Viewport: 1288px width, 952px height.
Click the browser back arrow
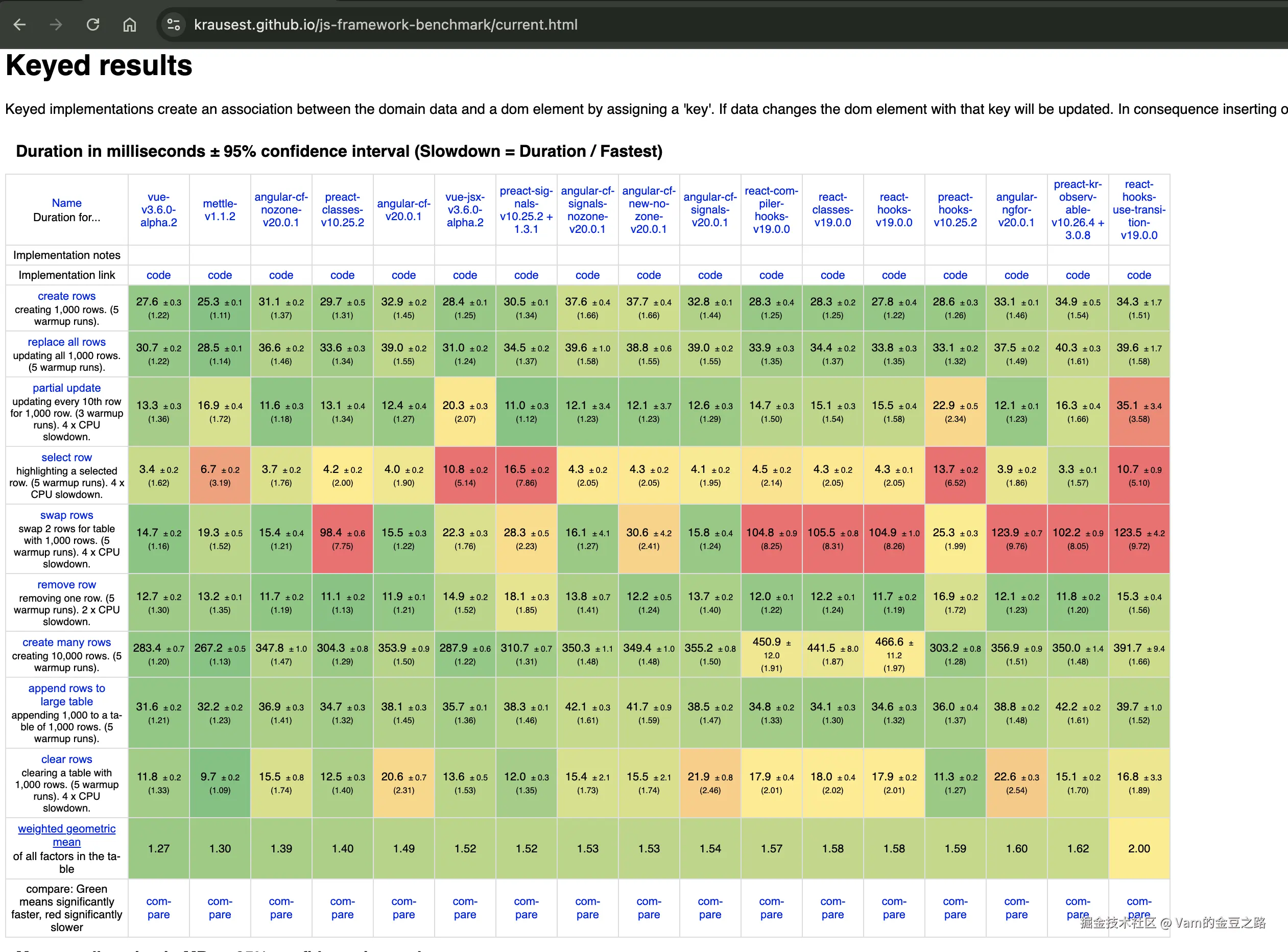19,25
